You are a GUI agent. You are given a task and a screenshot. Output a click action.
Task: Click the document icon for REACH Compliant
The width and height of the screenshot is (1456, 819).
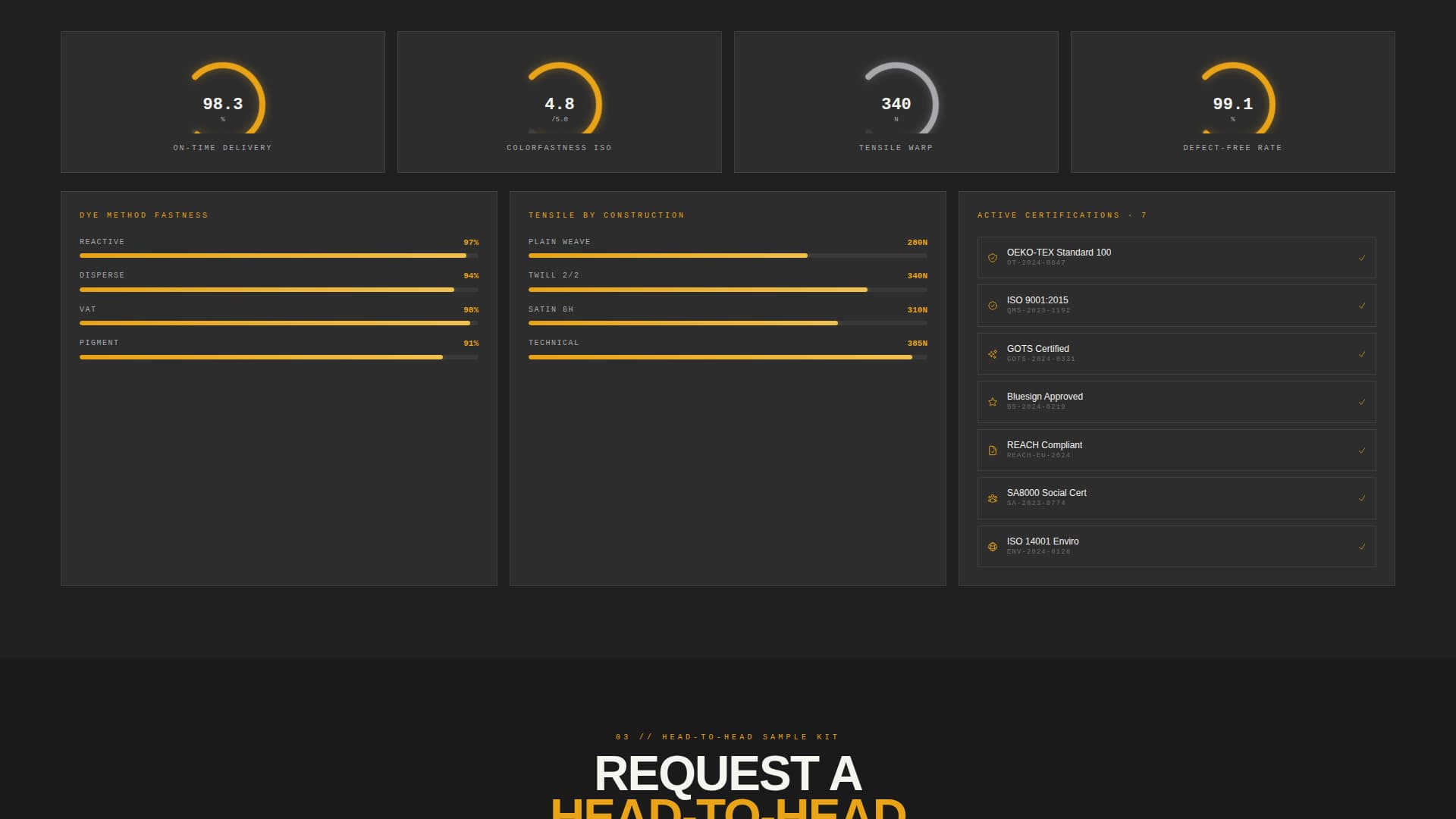pos(992,450)
